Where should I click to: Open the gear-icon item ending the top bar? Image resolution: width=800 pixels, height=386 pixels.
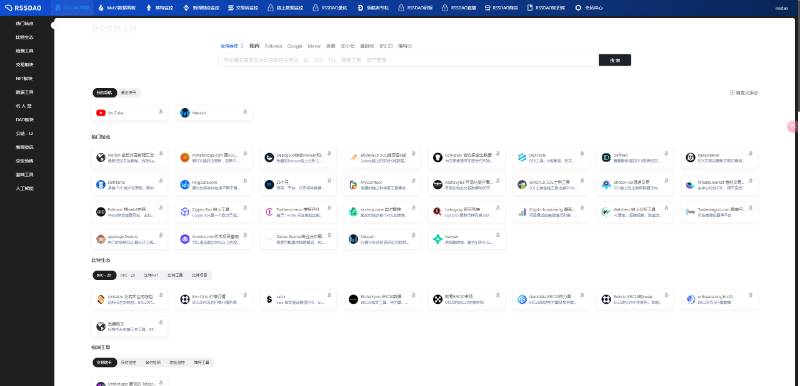point(589,8)
